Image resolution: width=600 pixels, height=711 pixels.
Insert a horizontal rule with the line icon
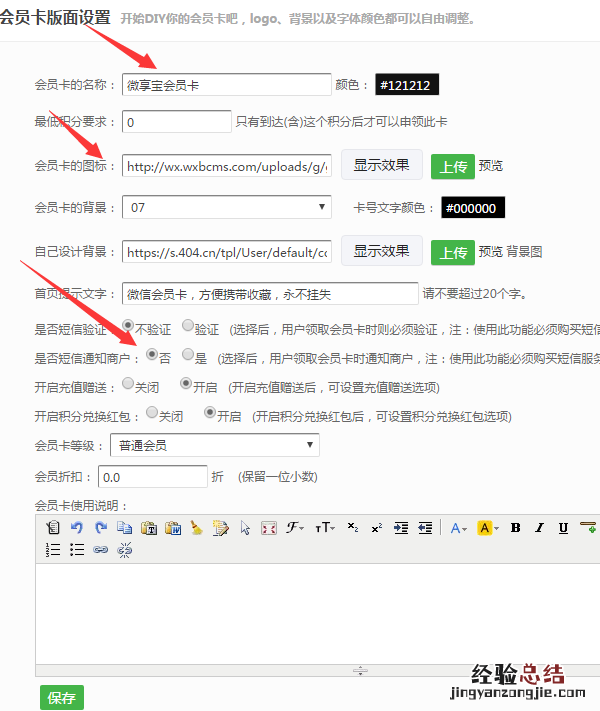588,527
